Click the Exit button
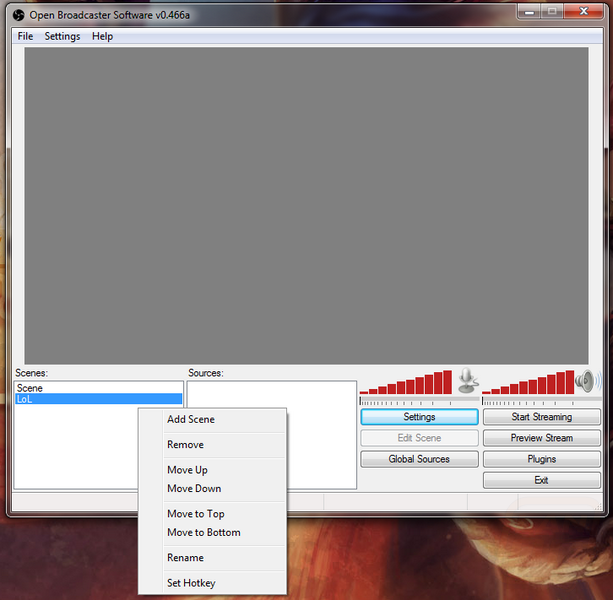Screen dimensions: 613x600 point(541,480)
